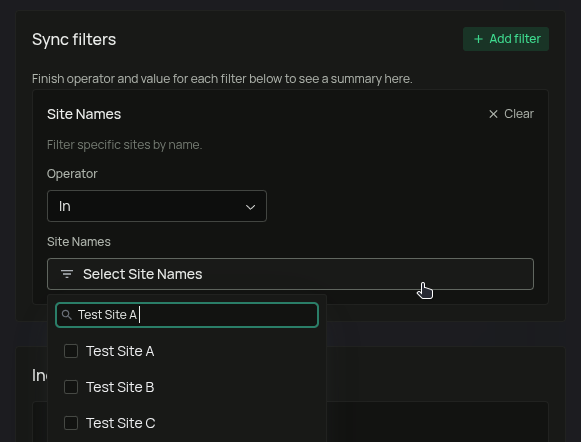The height and width of the screenshot is (442, 581).
Task: Check the Test Site C checkbox
Action: [71, 423]
